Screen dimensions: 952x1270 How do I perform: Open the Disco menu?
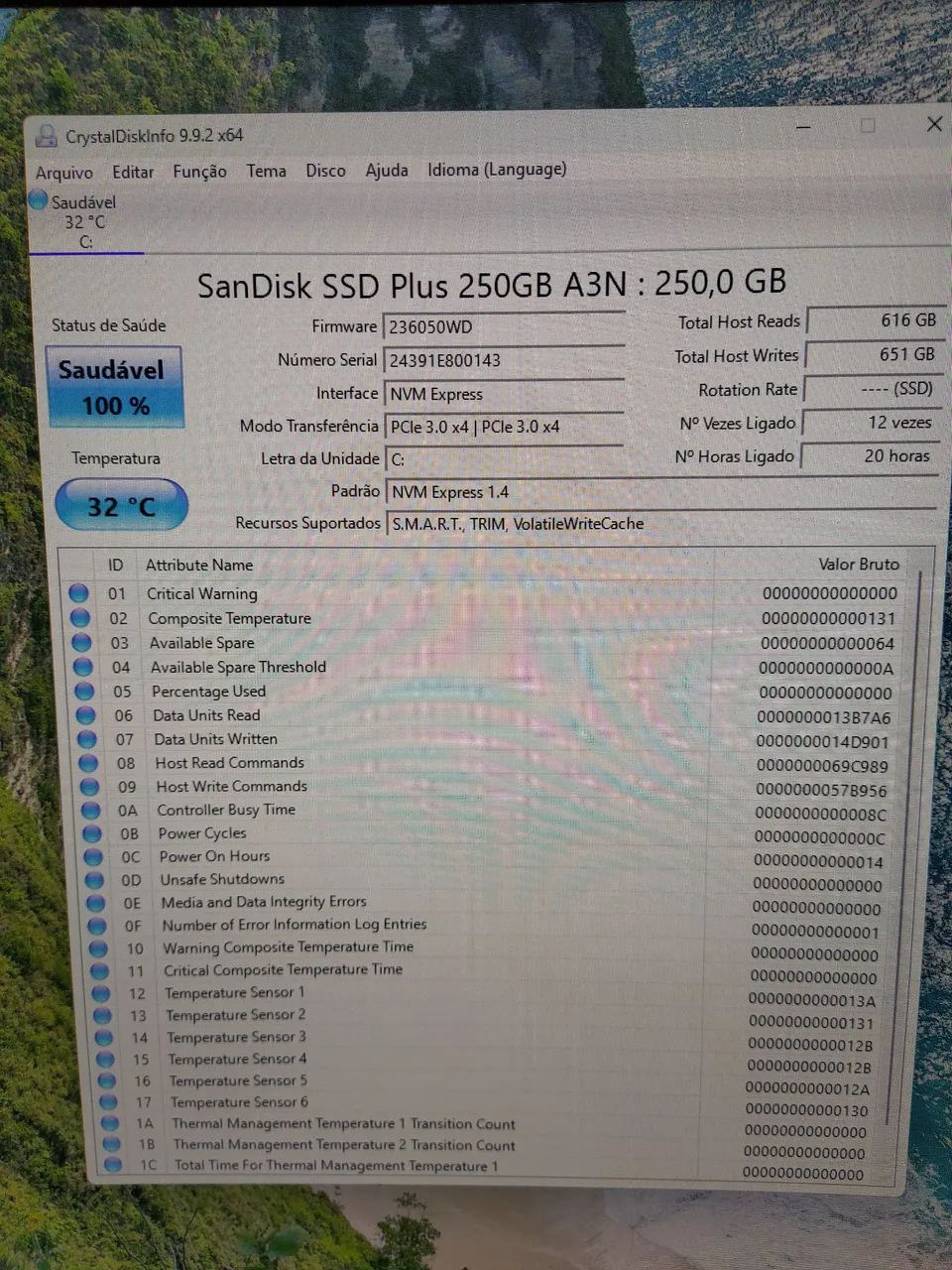(325, 171)
